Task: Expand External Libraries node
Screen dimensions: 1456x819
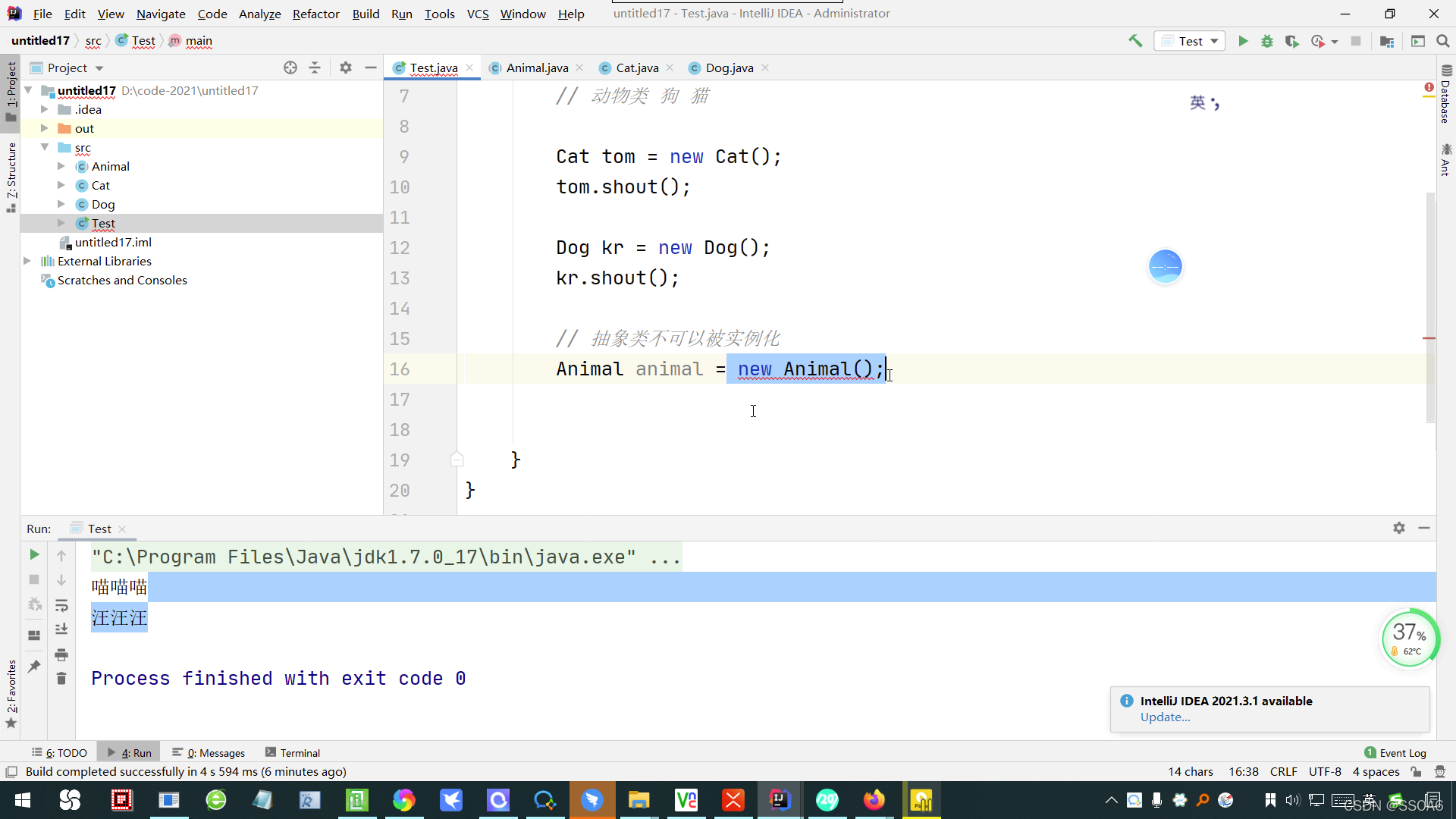Action: coord(28,261)
